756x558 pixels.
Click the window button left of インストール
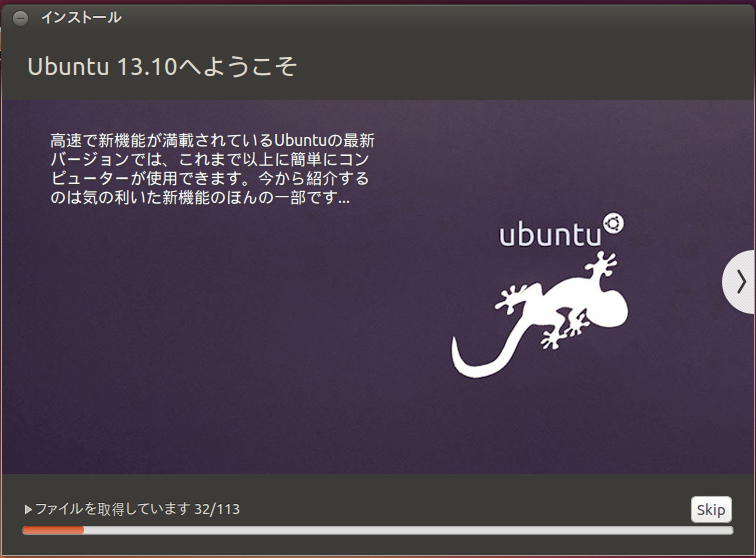coord(20,18)
